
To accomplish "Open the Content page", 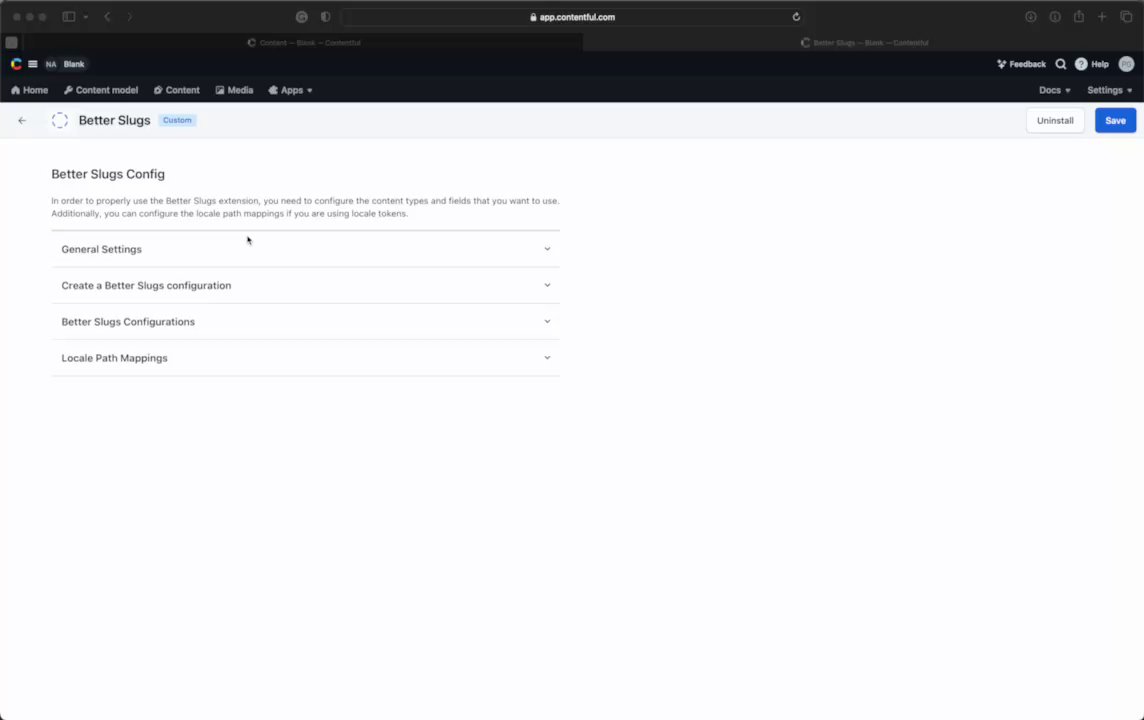I will coord(177,90).
